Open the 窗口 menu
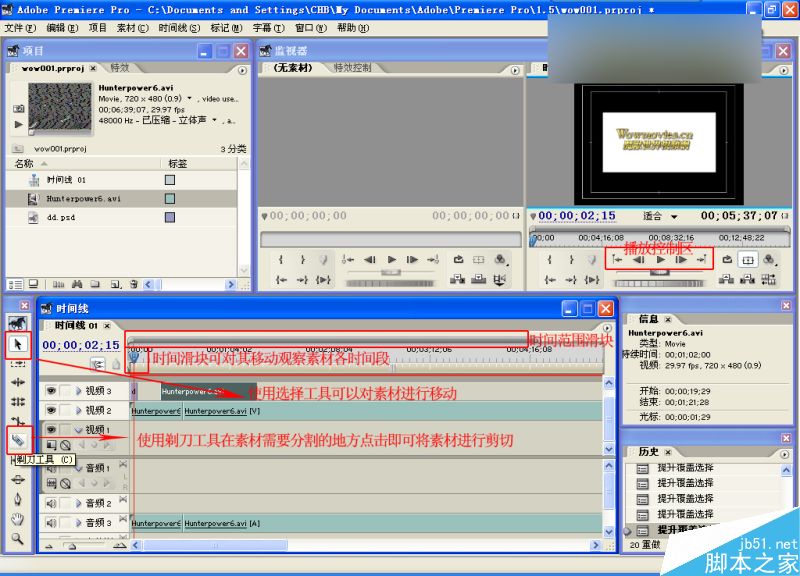This screenshot has width=800, height=576. [307, 28]
